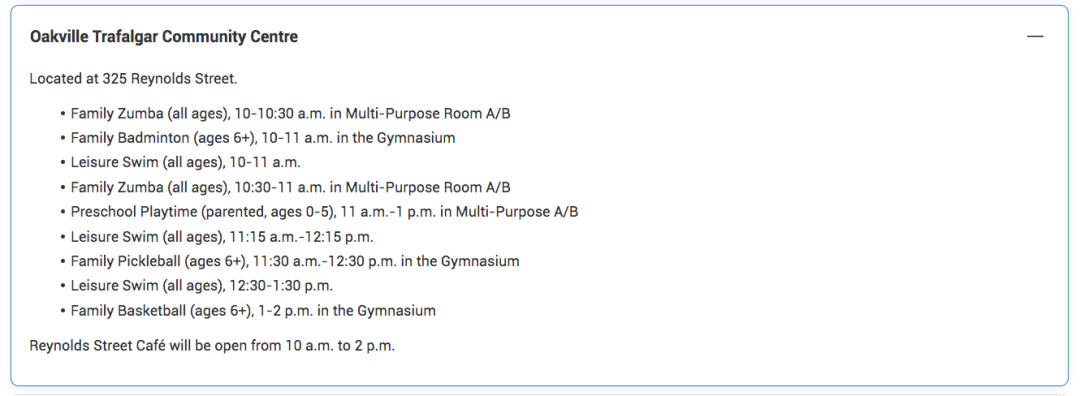
Task: Click the bullet before Preschool Playtime
Action: pyautogui.click(x=63, y=212)
